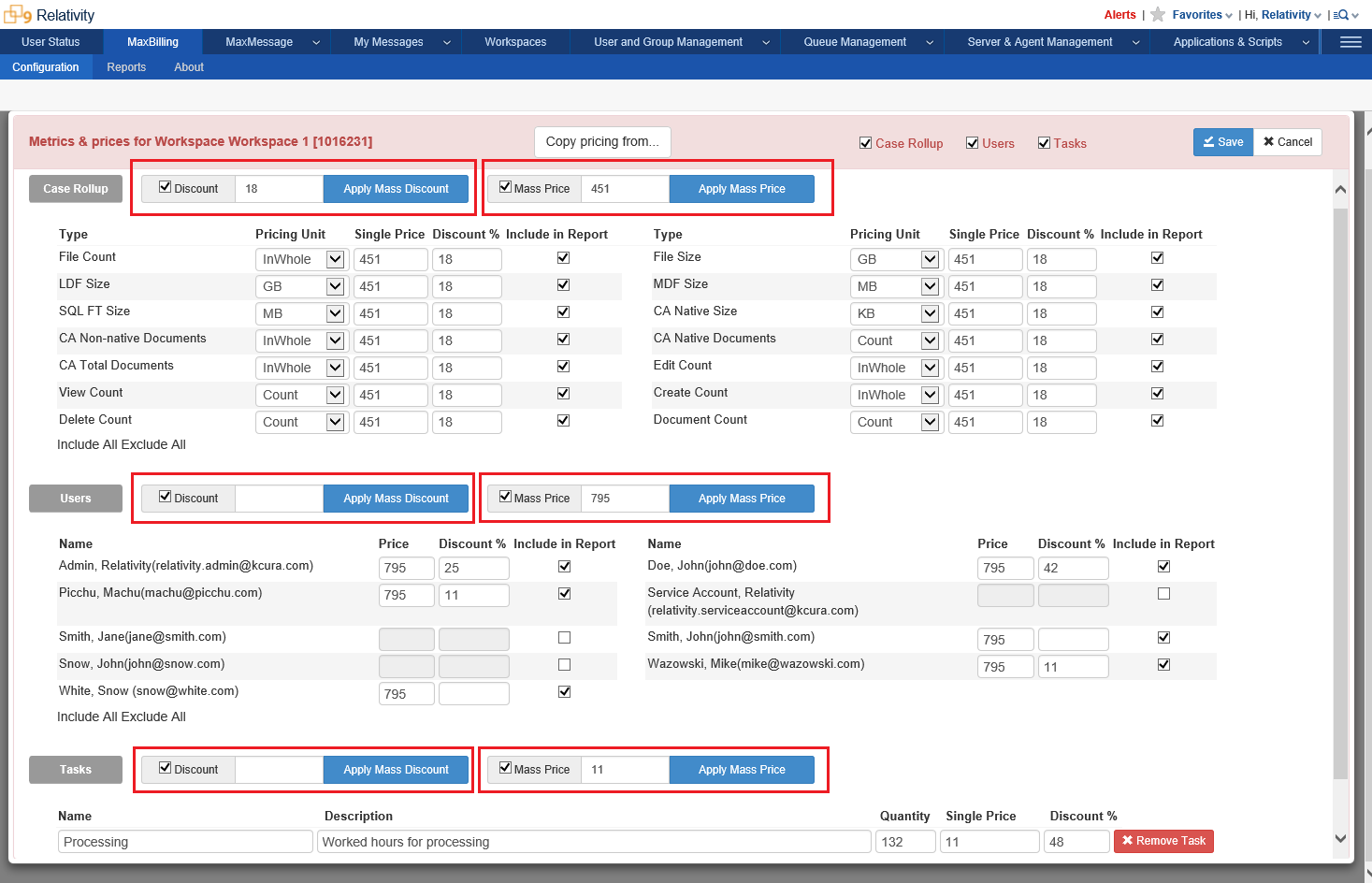Open View Count pricing unit dropdown
The height and width of the screenshot is (883, 1372).
[300, 395]
